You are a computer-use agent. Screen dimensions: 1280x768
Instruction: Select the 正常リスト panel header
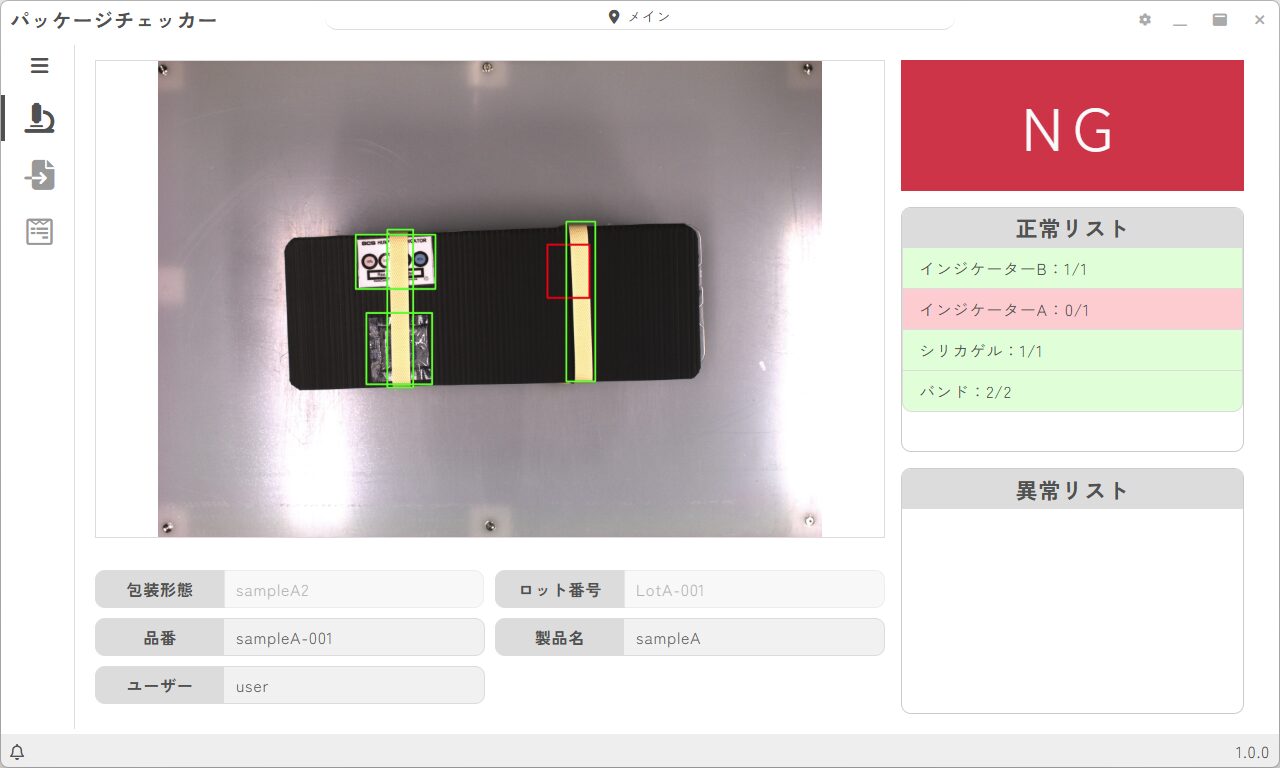coord(1072,228)
